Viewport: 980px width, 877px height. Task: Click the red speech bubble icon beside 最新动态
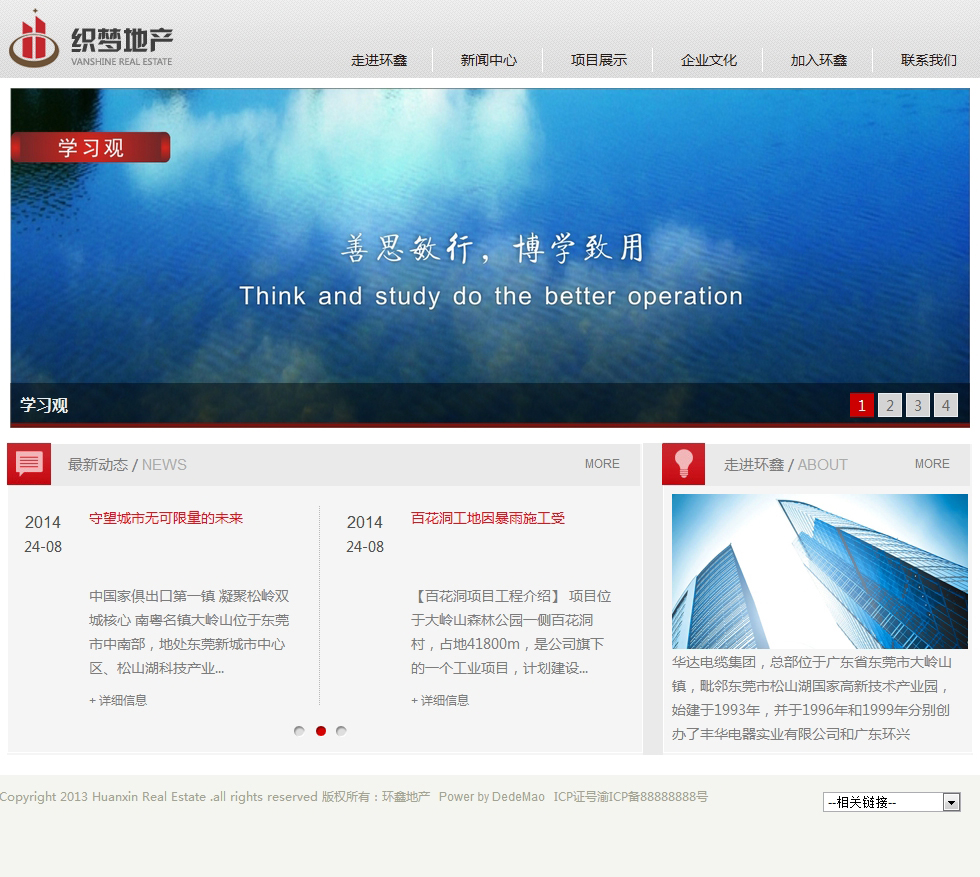coord(28,463)
